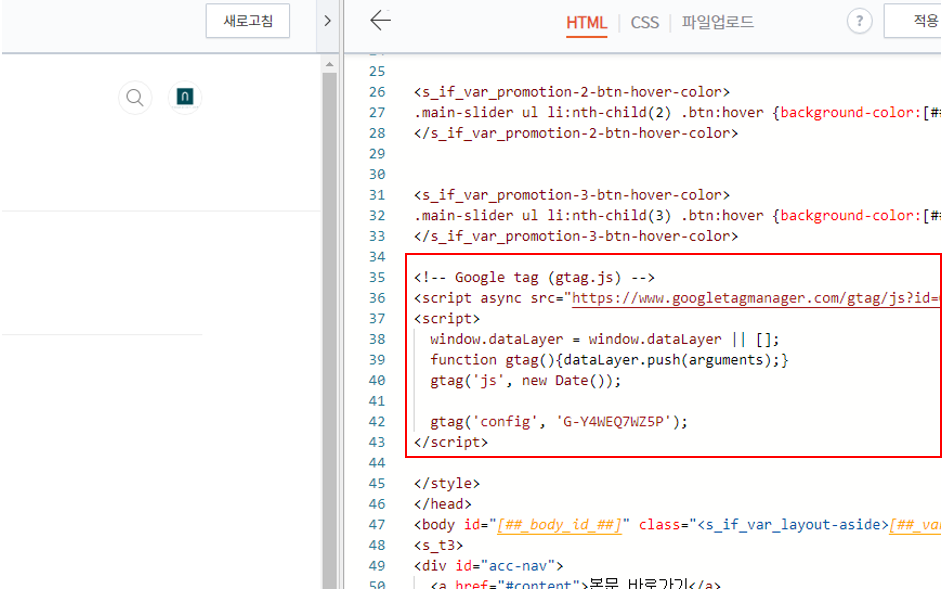The width and height of the screenshot is (944, 593).
Task: Click line number 44 in the gutter
Action: [377, 463]
